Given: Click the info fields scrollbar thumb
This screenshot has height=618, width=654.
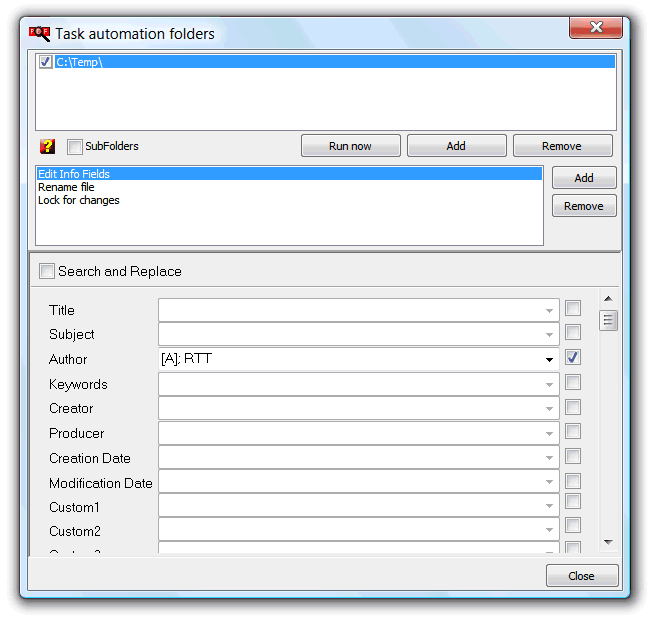Looking at the screenshot, I should coord(608,320).
